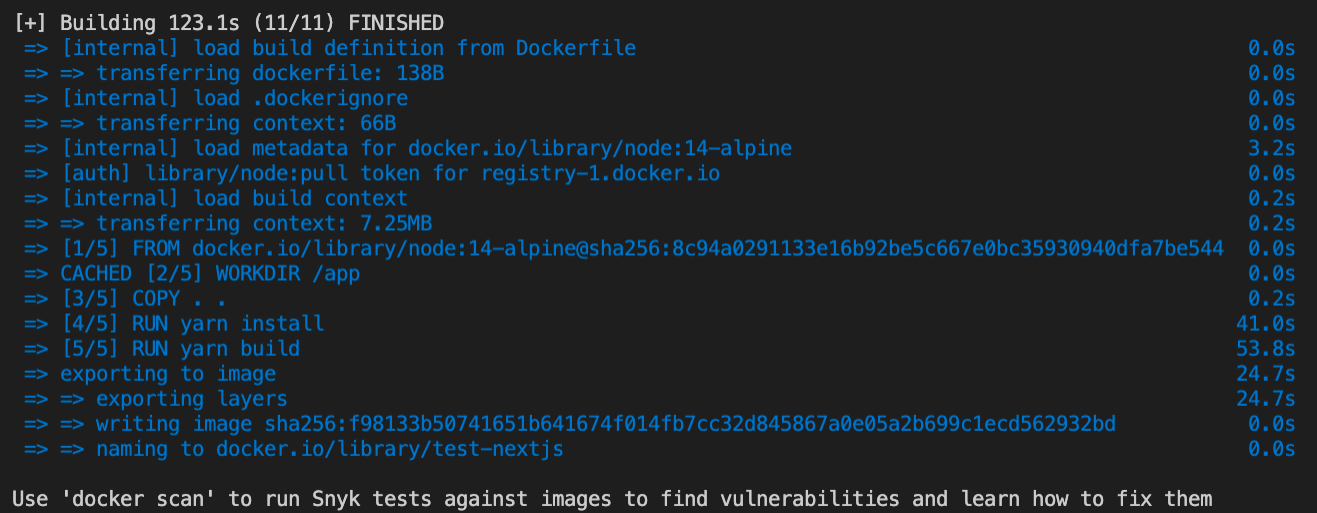Click the 'Building 123.1s (11/11) FINISHED' header line
This screenshot has height=513, width=1317.
[229, 23]
